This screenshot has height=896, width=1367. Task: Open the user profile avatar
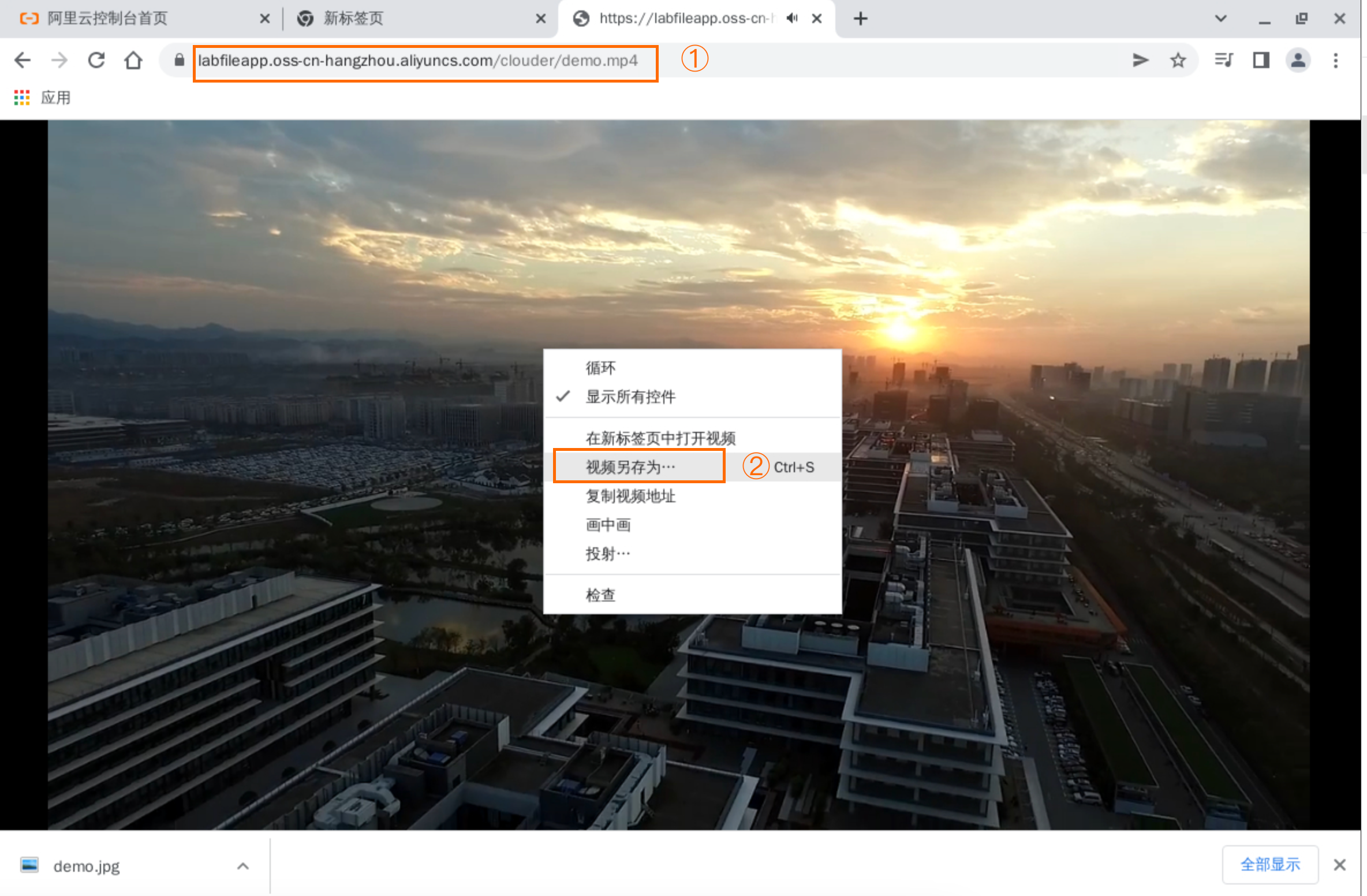coord(1298,60)
